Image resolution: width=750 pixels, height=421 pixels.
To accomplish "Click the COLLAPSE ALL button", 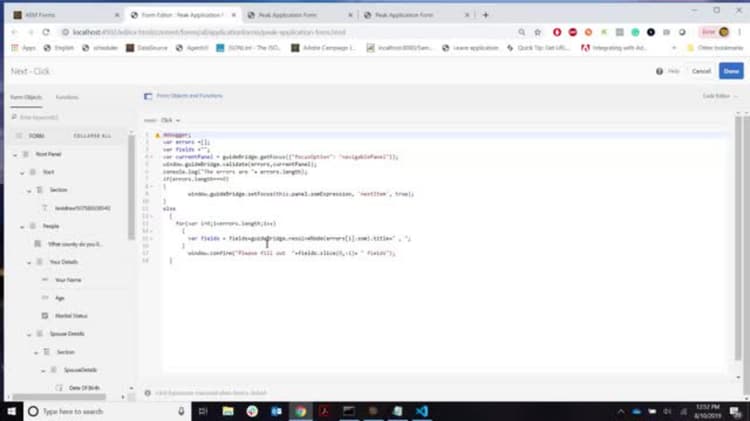I will tap(92, 136).
